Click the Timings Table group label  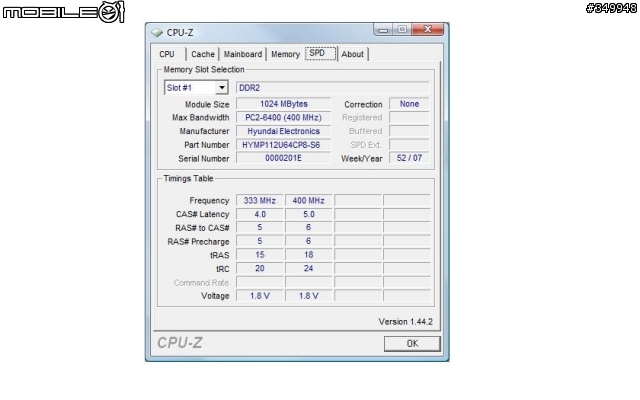point(188,178)
